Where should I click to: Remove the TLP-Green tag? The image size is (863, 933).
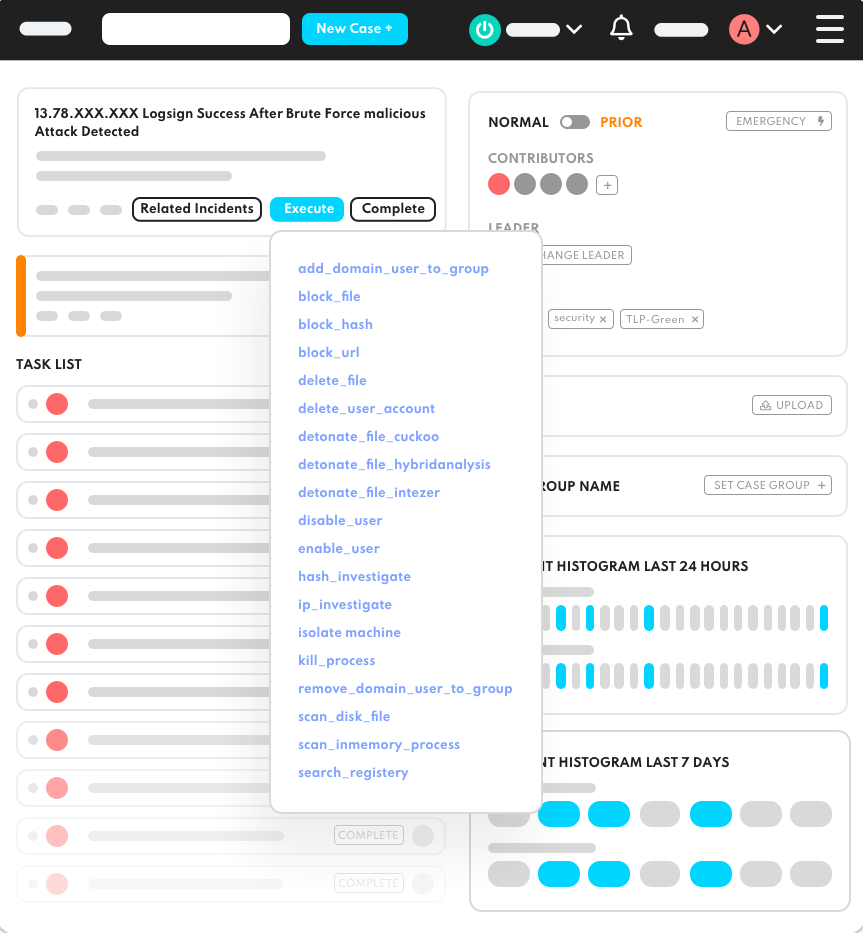[x=695, y=319]
